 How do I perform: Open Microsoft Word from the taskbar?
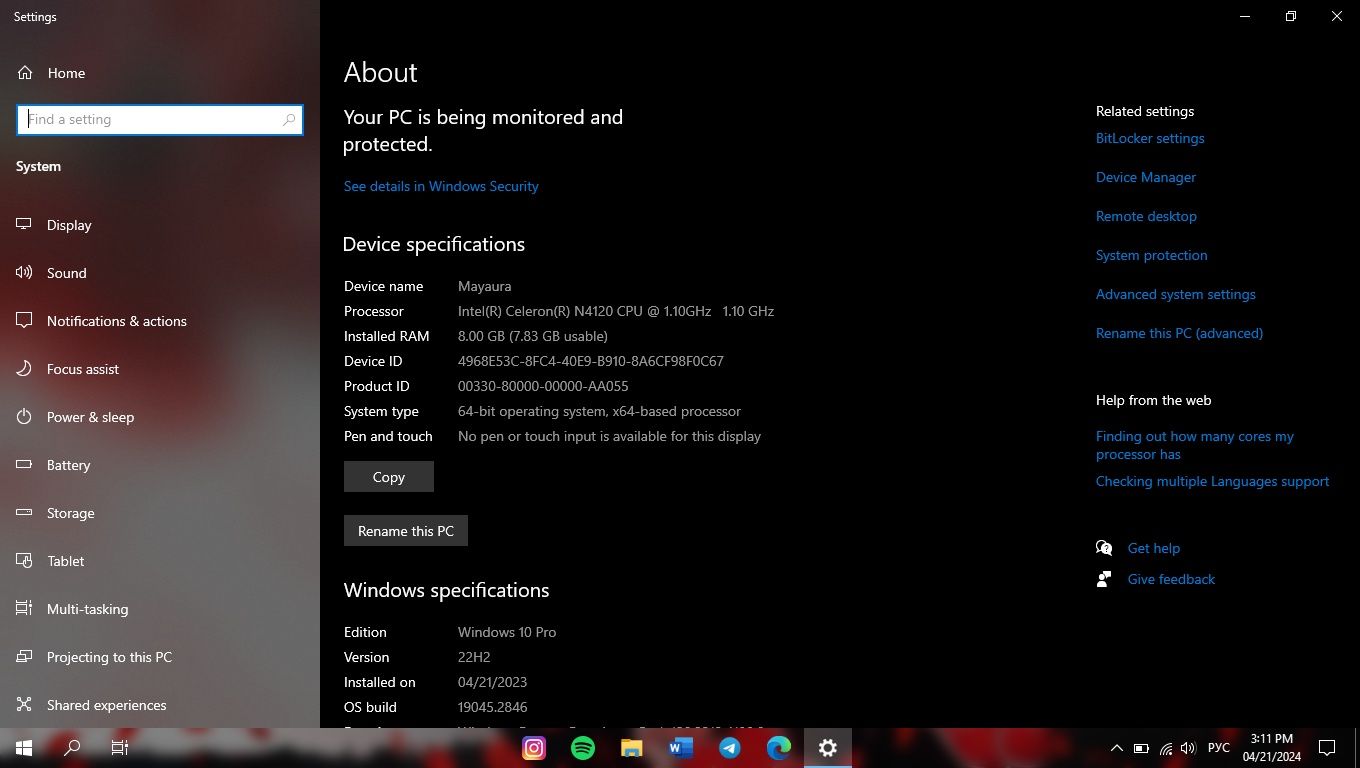[681, 748]
